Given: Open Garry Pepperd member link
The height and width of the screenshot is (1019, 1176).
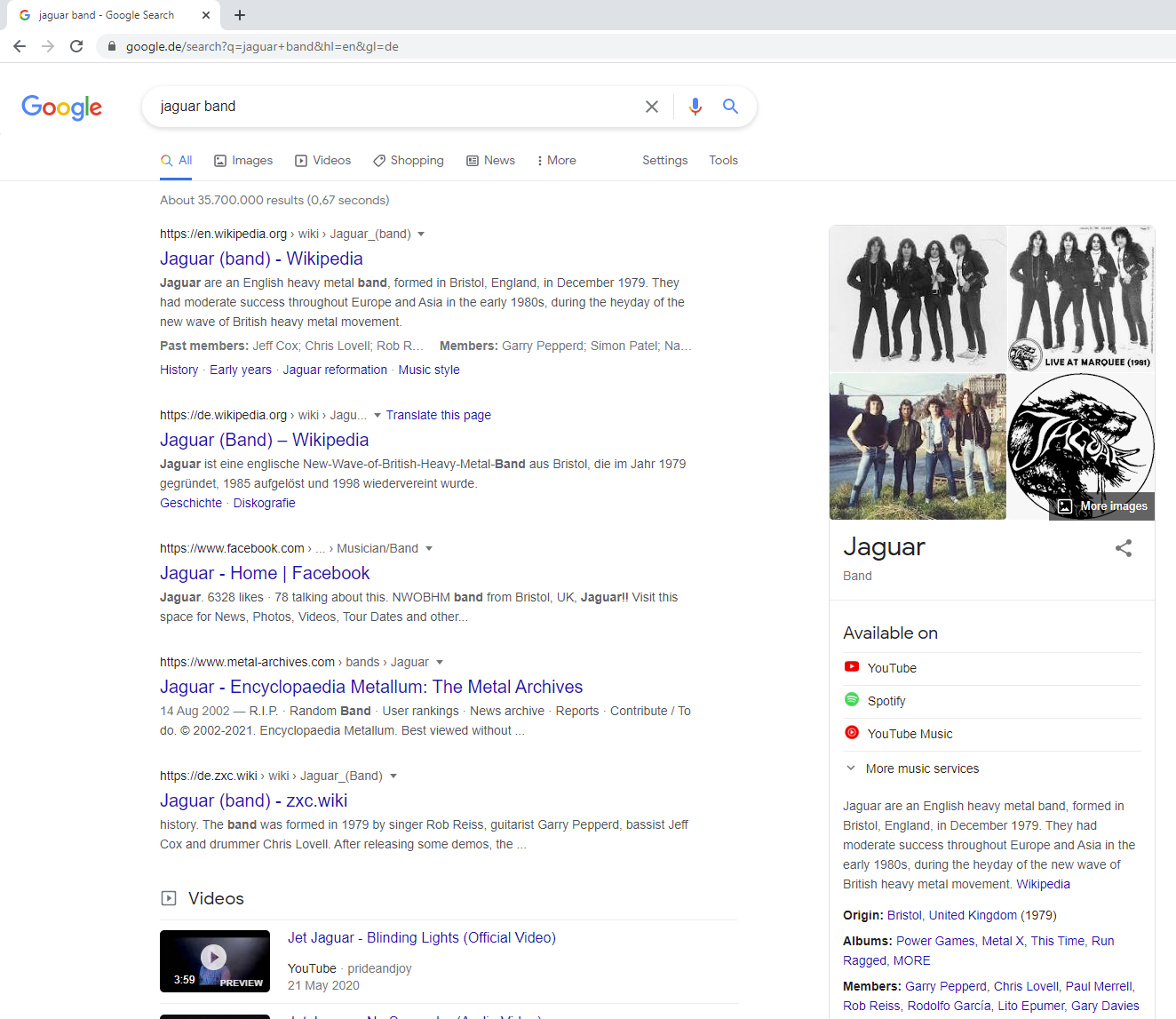Looking at the screenshot, I should [x=945, y=986].
